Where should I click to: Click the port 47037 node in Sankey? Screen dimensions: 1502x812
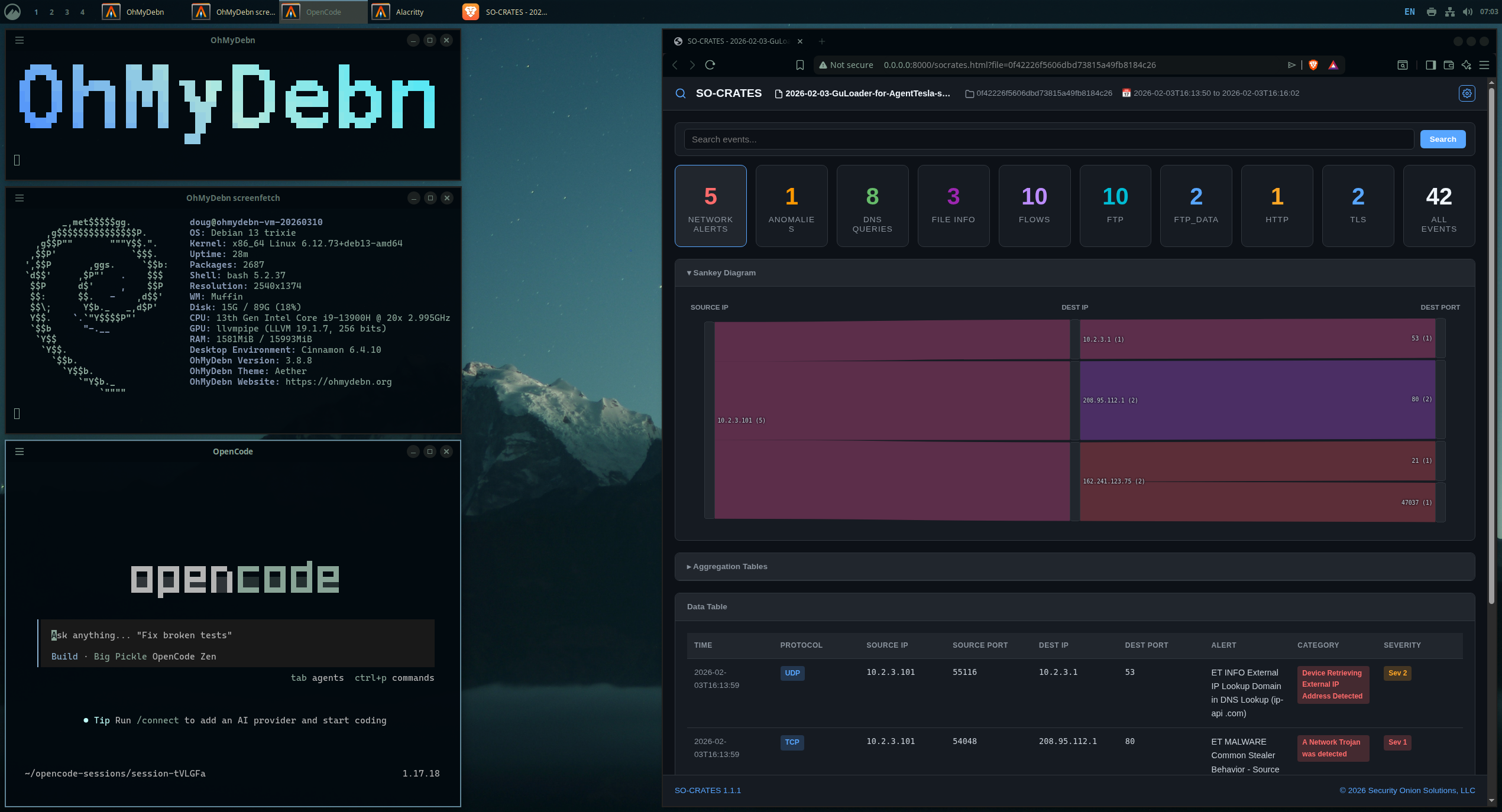(x=1441, y=502)
